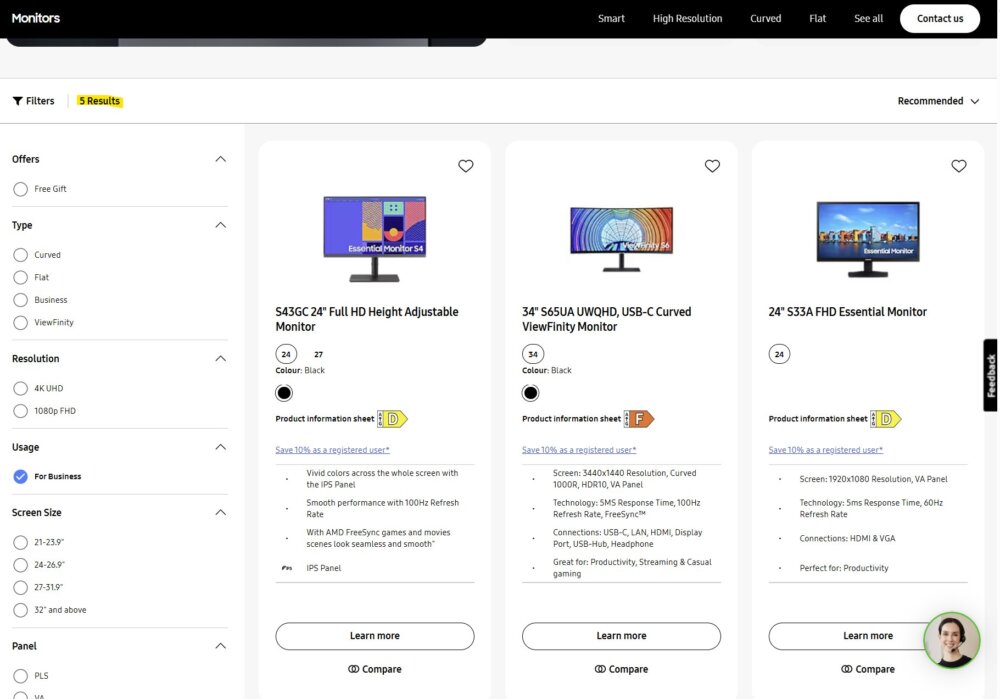Select the 21-23.9" screen size filter
Image resolution: width=1000 pixels, height=699 pixels.
[20, 542]
